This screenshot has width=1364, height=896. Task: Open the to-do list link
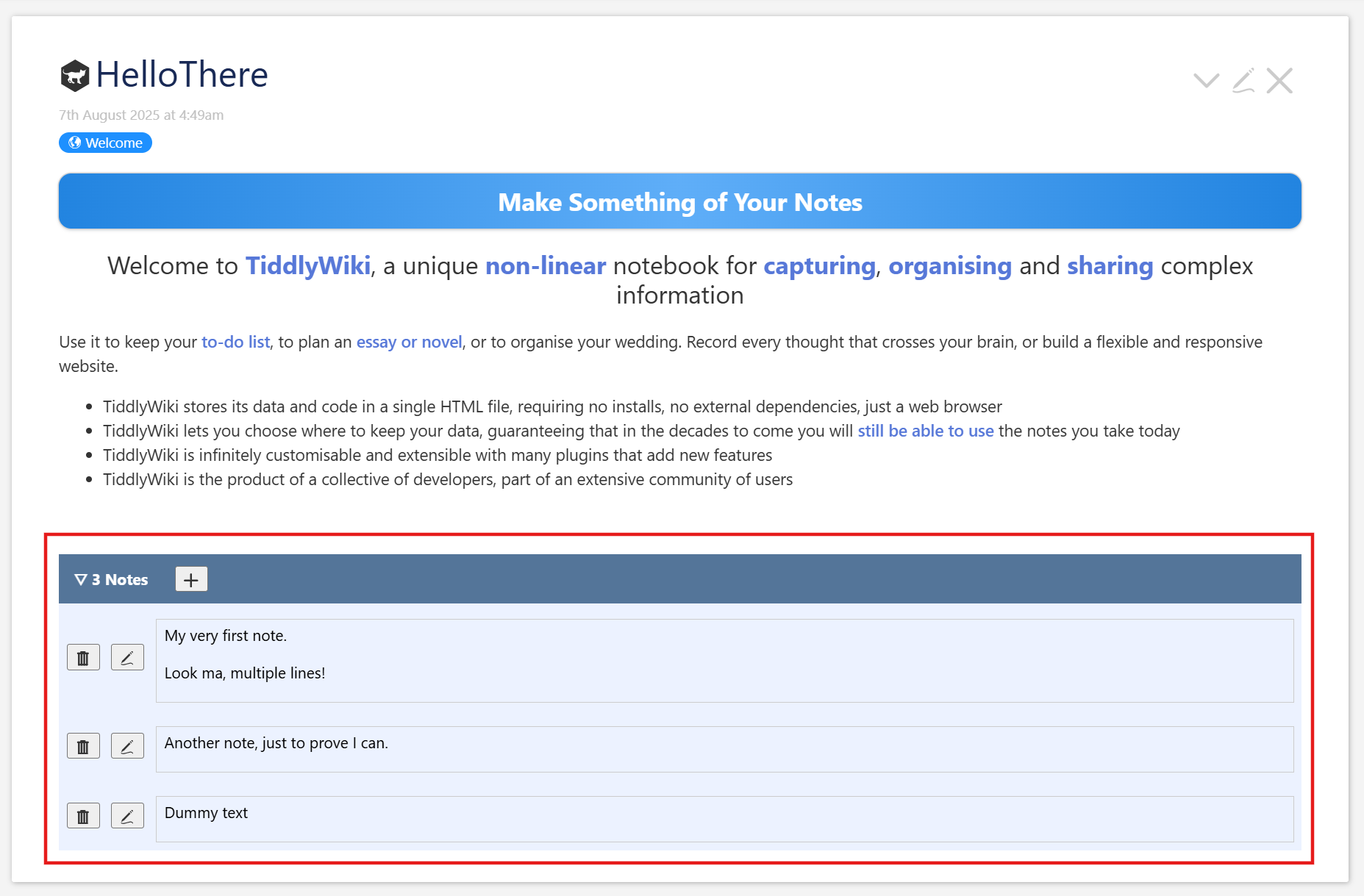coord(235,343)
